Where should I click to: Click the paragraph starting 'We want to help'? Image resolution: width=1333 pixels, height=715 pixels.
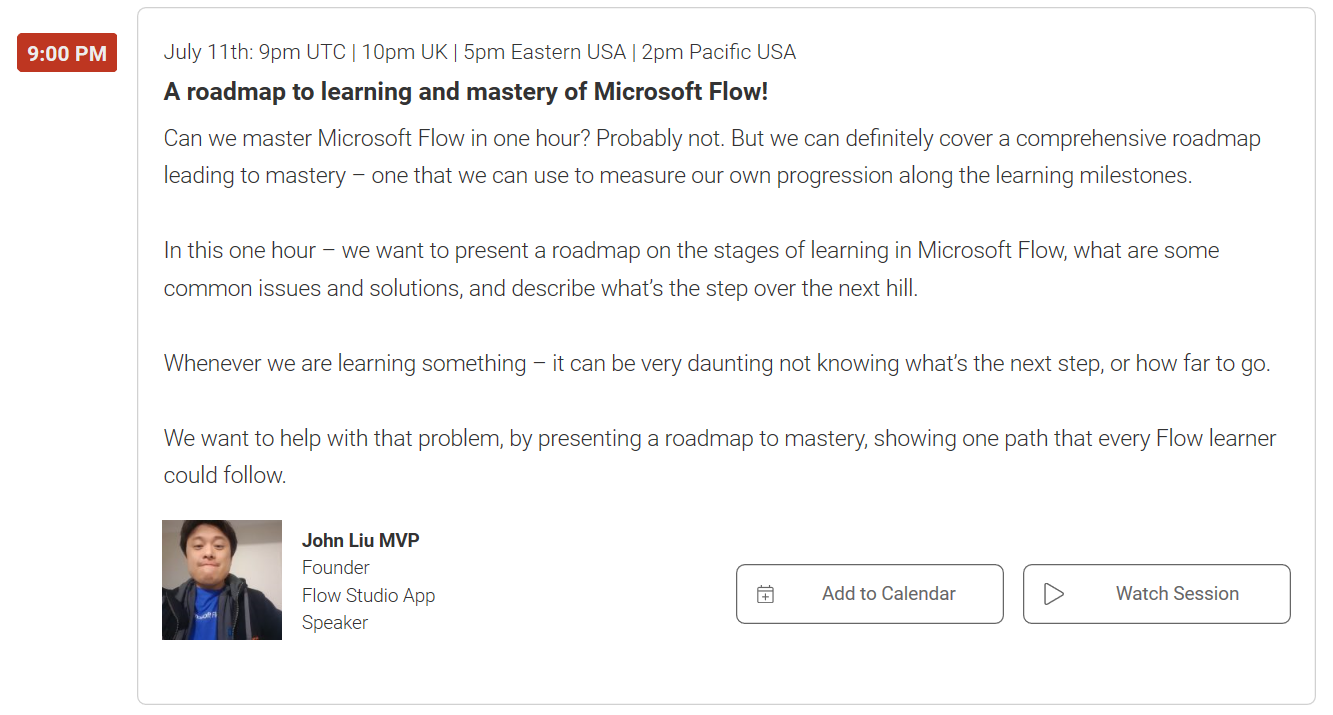(719, 438)
